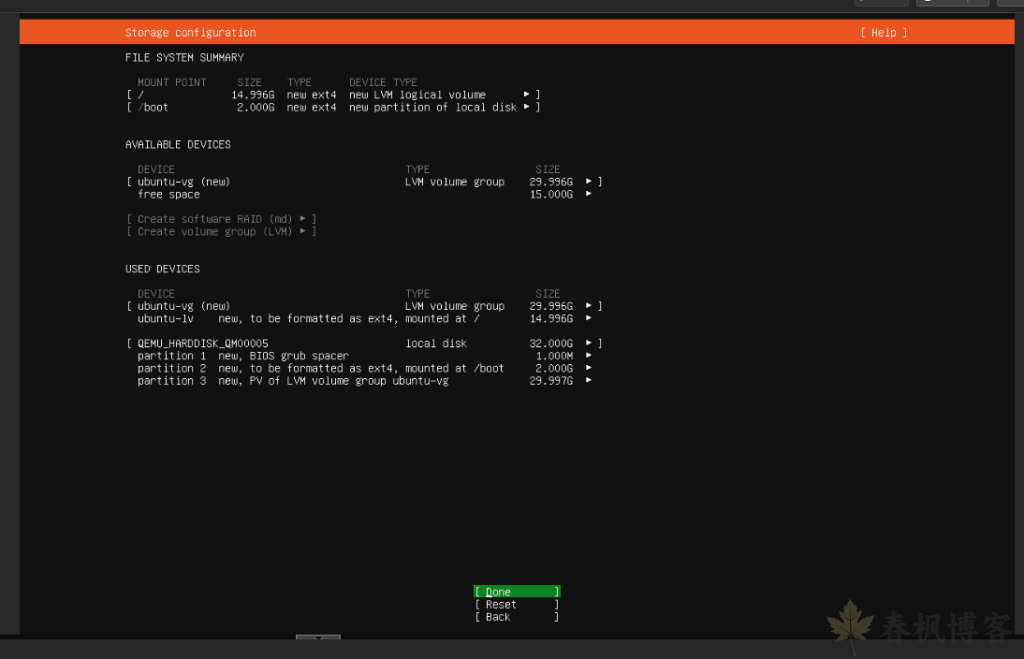1024x659 pixels.
Task: Select the Done button
Action: 517,592
